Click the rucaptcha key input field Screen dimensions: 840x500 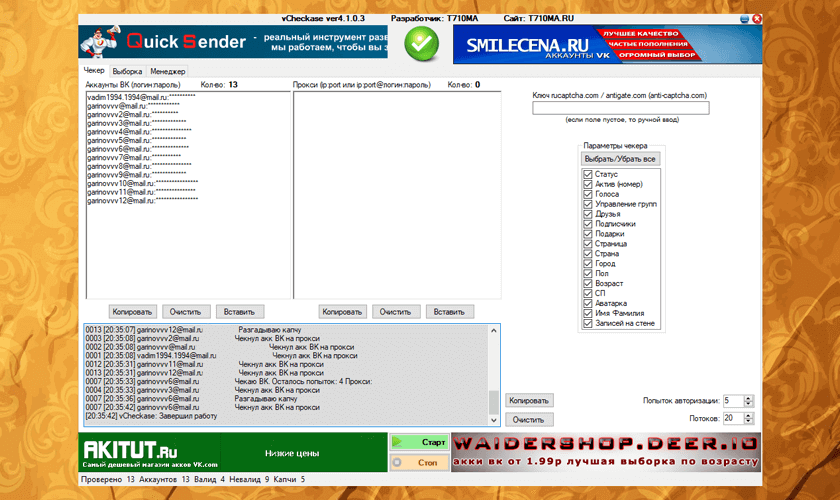tap(620, 108)
